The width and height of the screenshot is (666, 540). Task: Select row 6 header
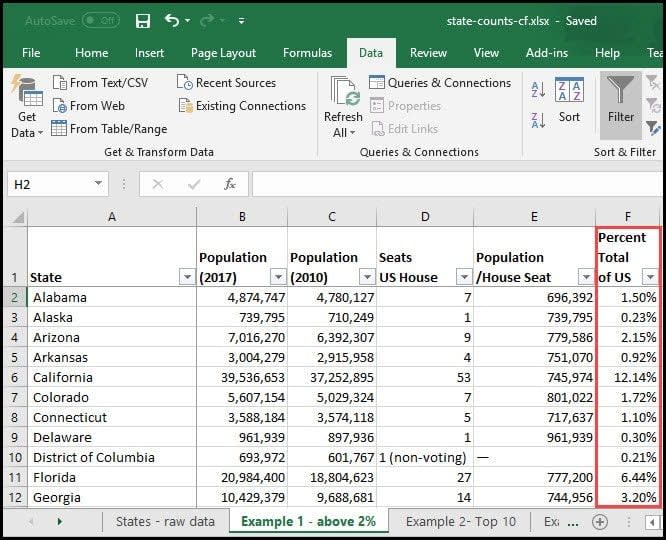14,377
